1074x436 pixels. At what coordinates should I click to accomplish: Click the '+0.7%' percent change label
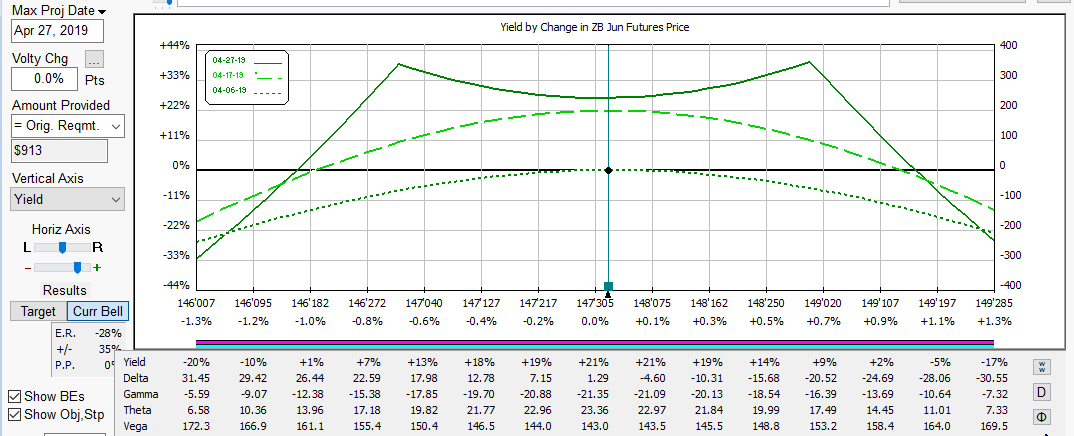tap(823, 320)
